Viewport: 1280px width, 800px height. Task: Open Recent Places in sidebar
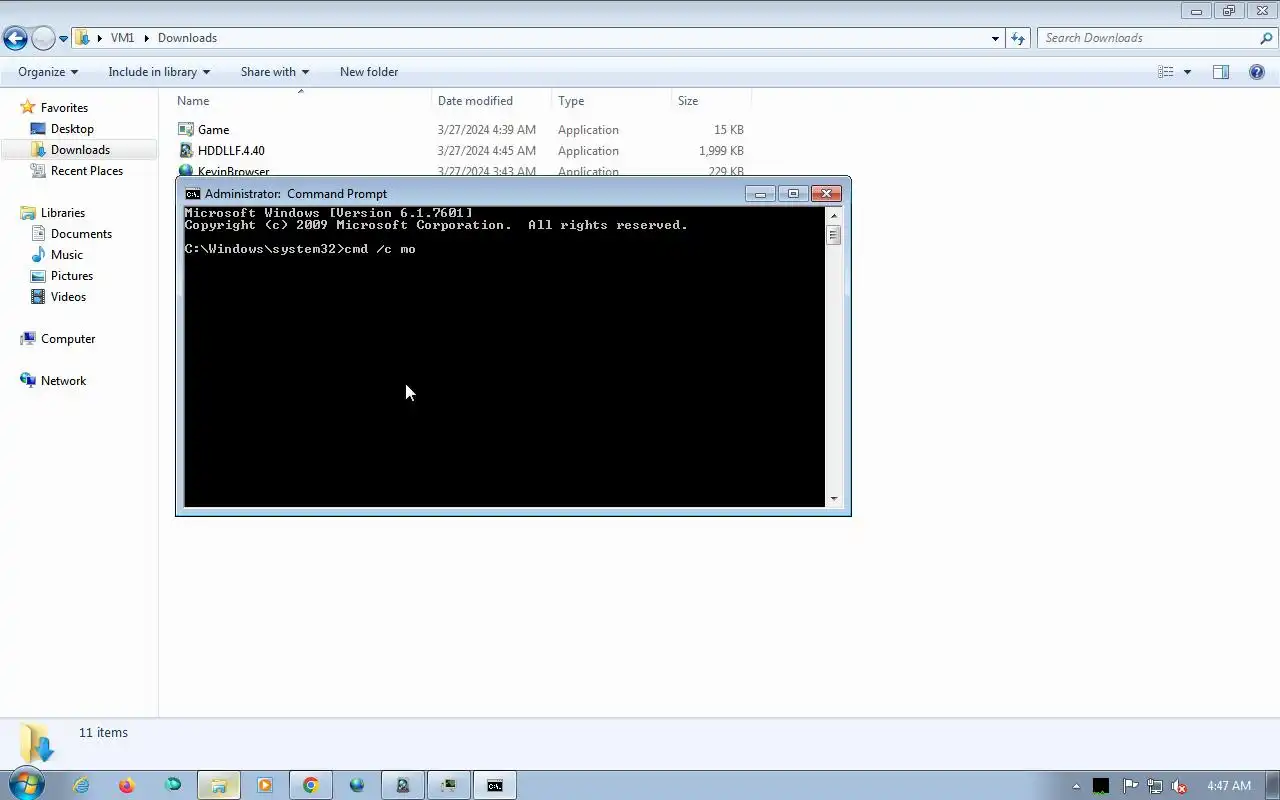87,171
